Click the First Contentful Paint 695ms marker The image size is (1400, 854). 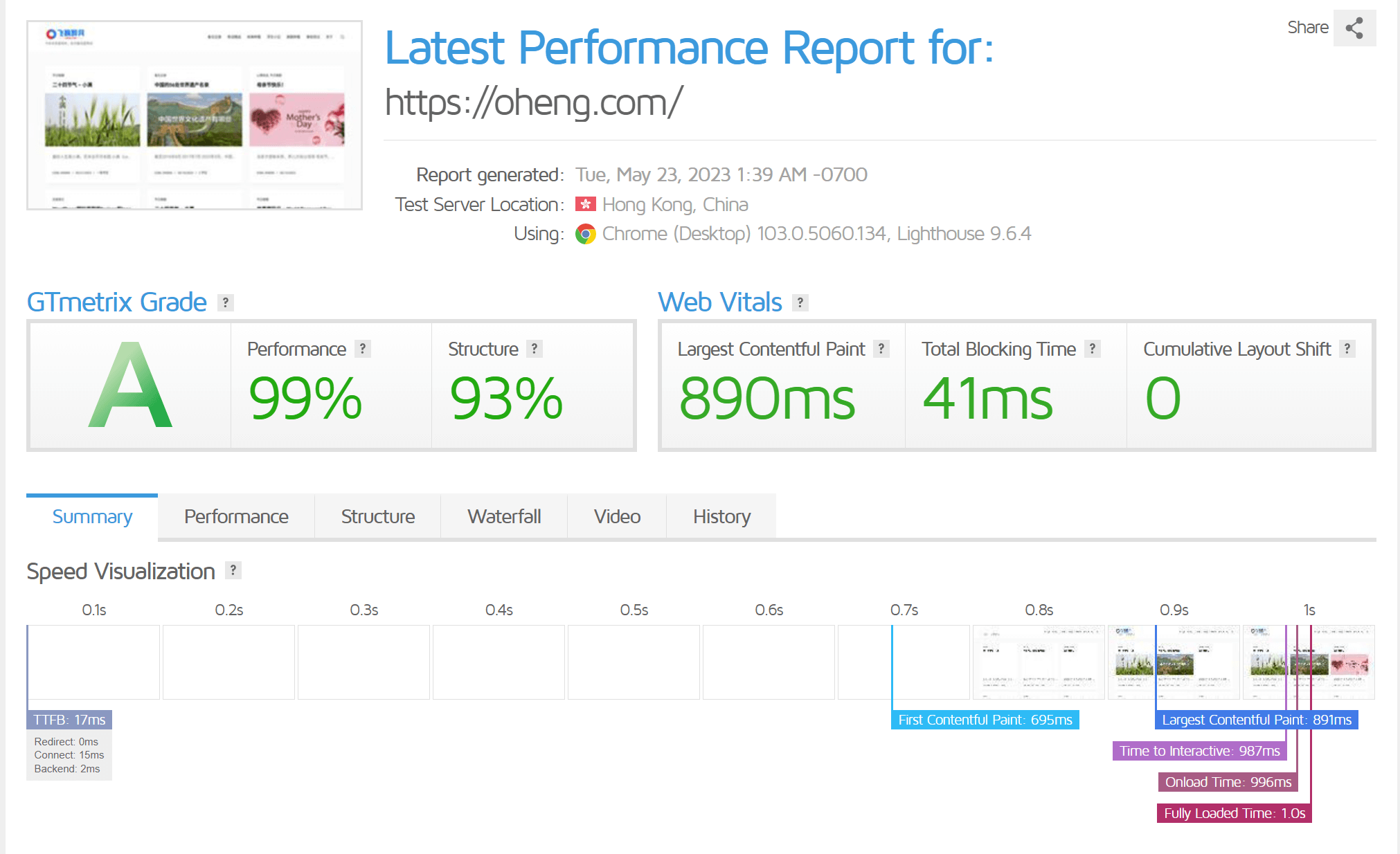click(985, 720)
